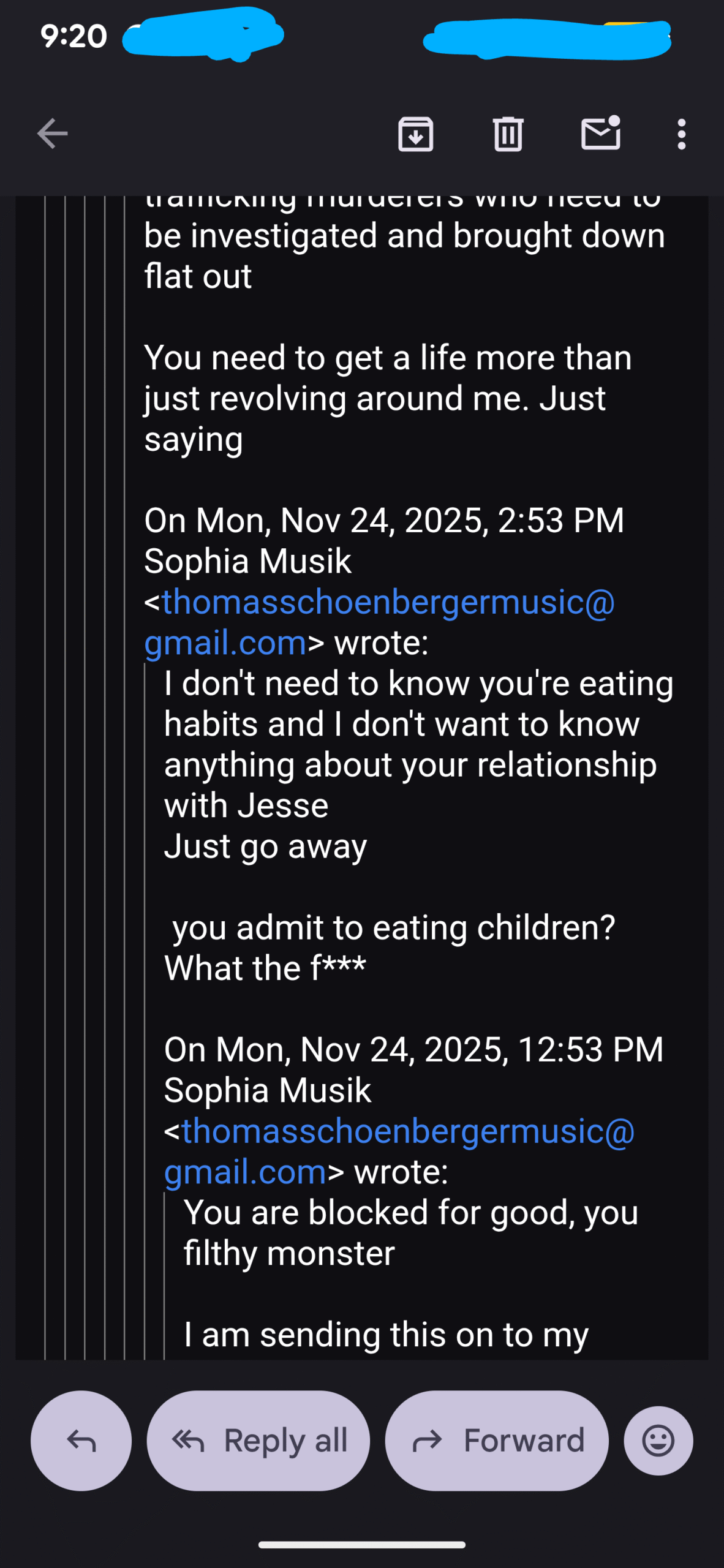The width and height of the screenshot is (724, 1568).
Task: Tap the single-arrow Reply button
Action: tap(81, 1441)
